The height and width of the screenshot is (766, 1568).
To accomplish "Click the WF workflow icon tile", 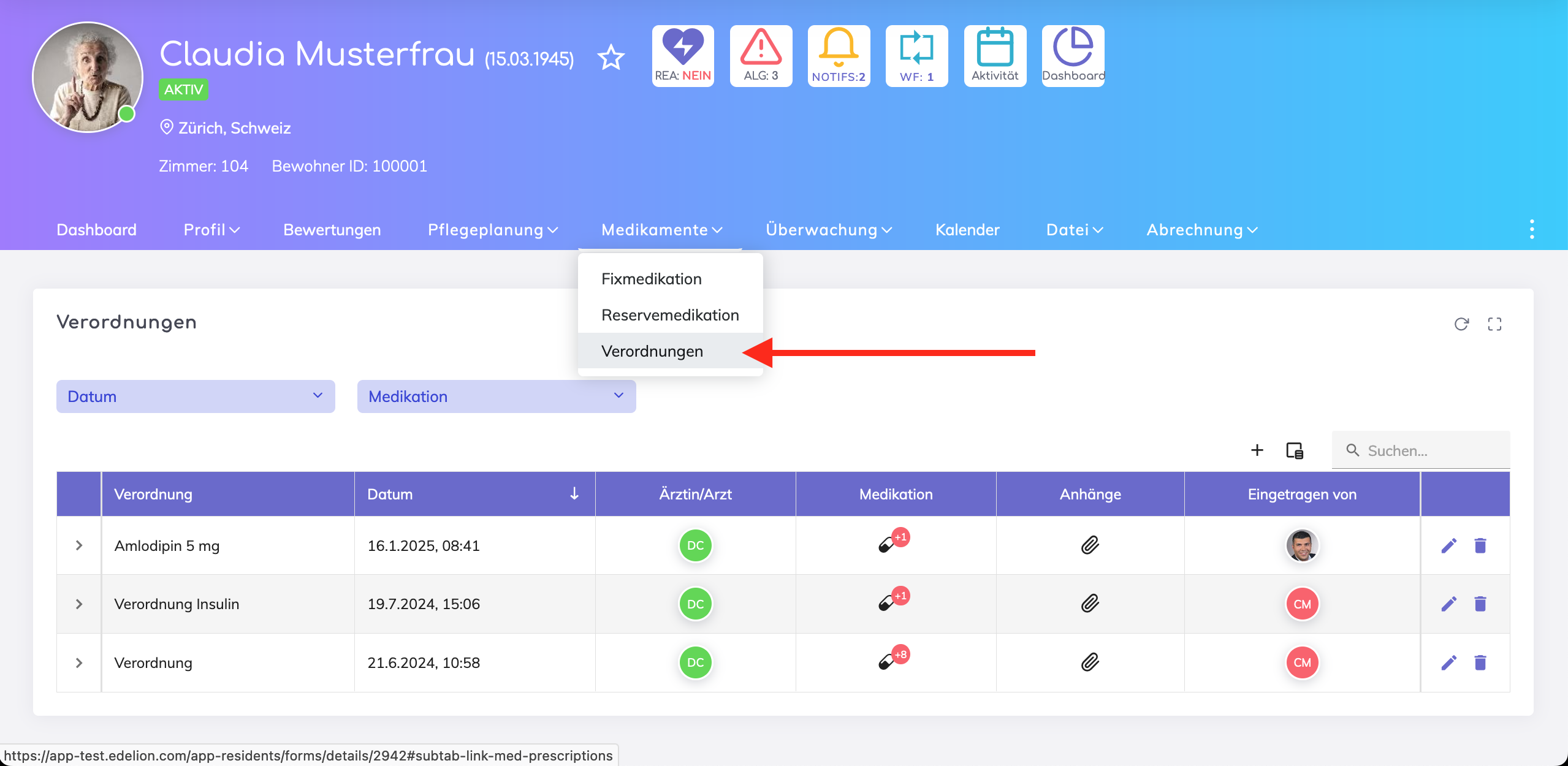I will tap(916, 56).
